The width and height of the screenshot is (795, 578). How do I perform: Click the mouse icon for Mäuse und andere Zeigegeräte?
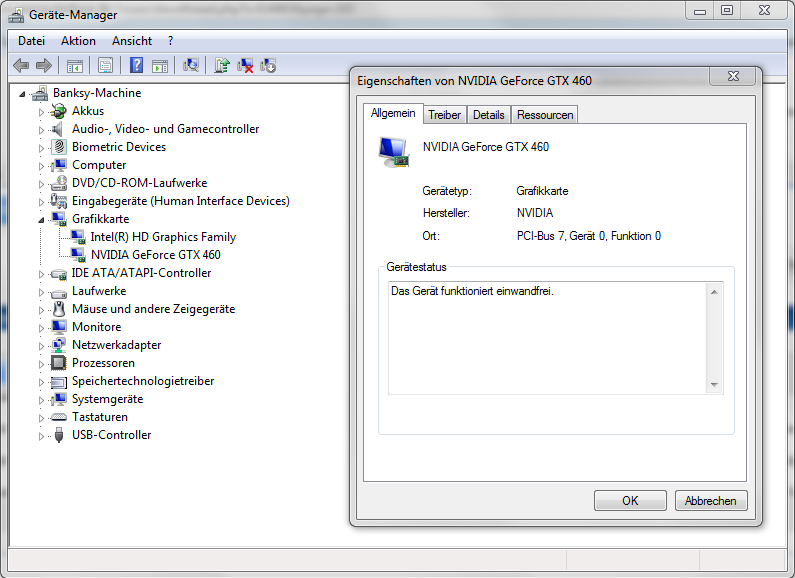pyautogui.click(x=59, y=309)
